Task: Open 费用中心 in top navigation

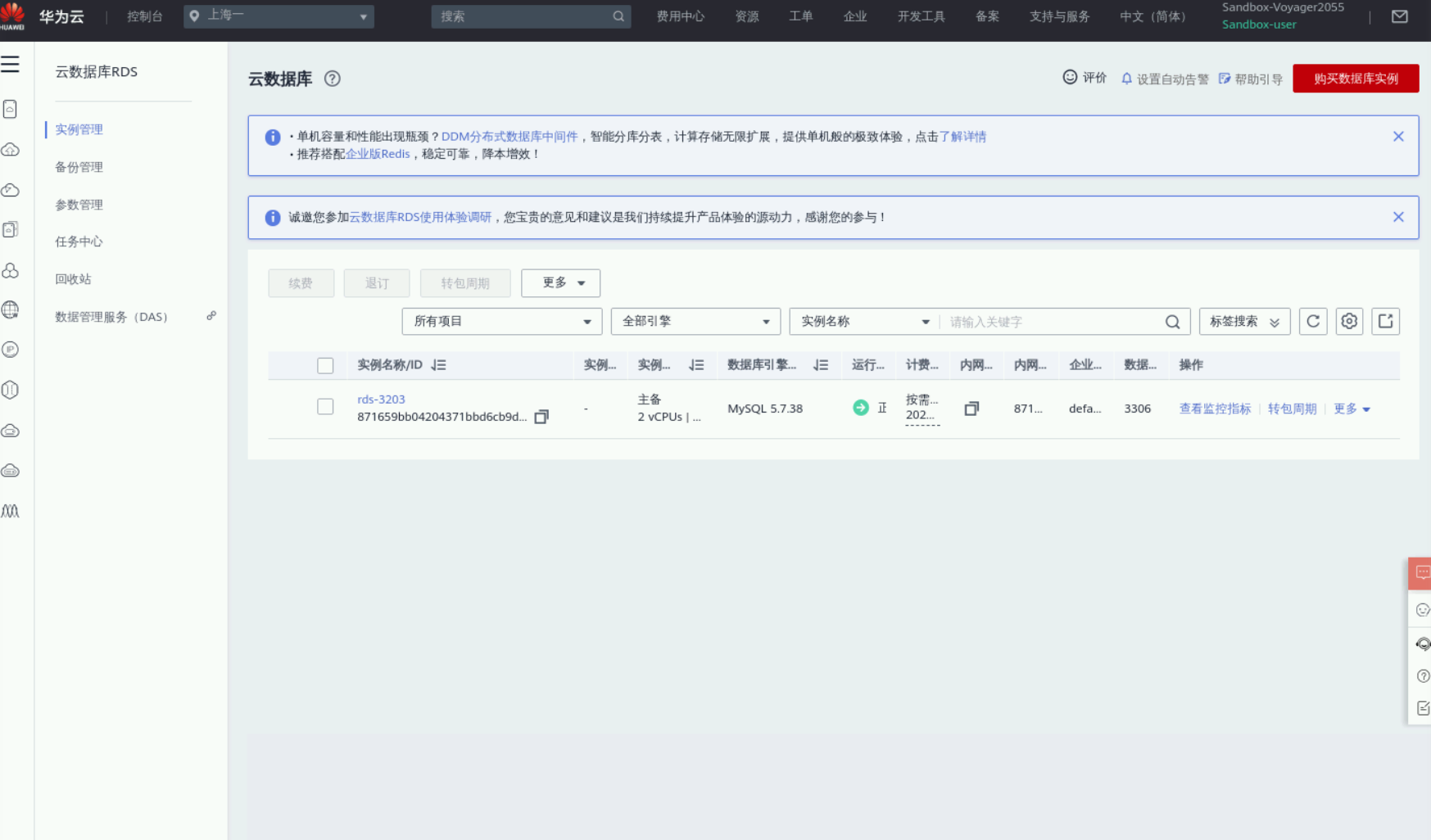Action: click(680, 16)
